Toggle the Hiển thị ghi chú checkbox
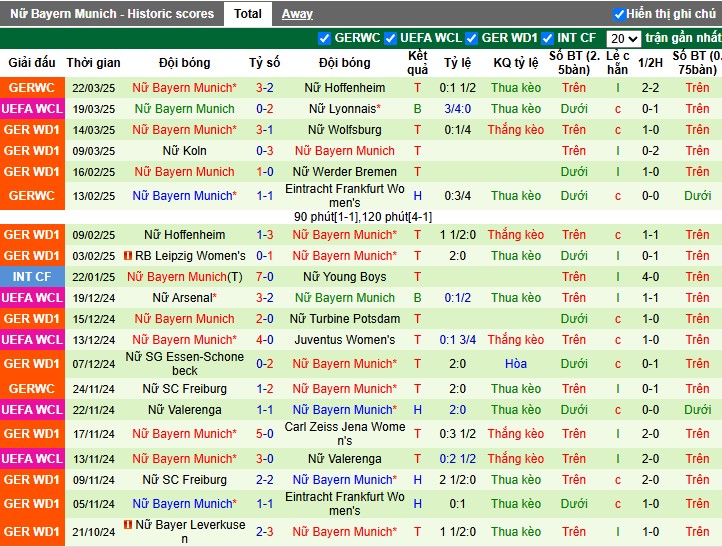This screenshot has width=722, height=547. point(619,14)
